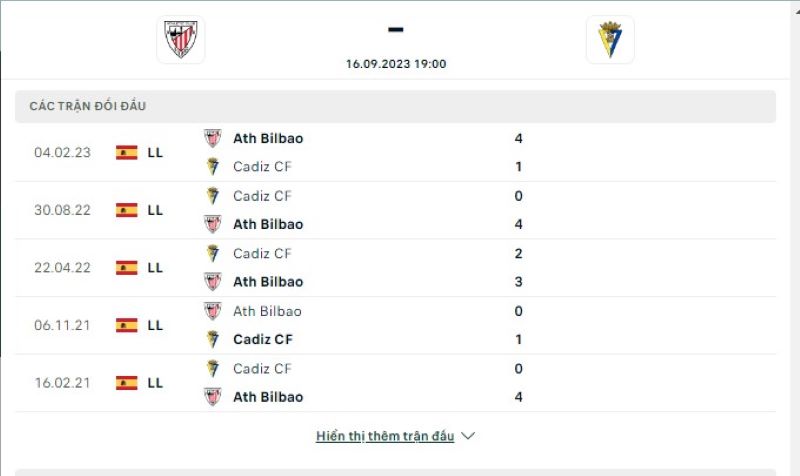Click Cadiz CF logo in 06.11.21 match

[212, 339]
